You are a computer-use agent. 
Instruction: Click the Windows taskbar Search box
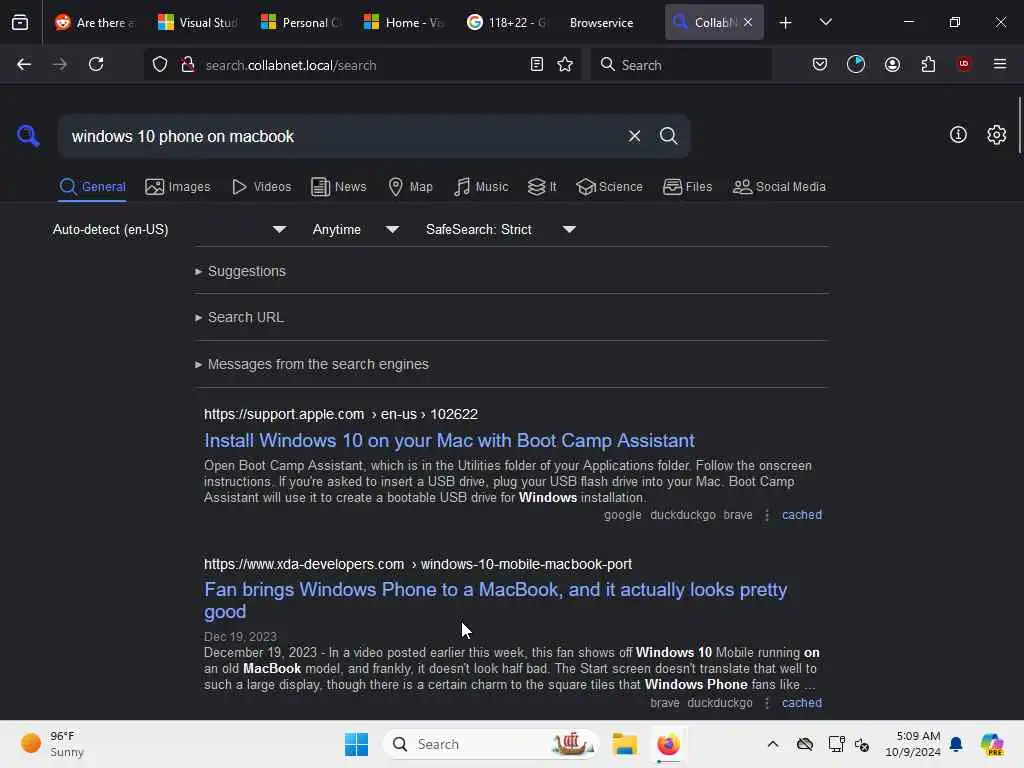491,744
